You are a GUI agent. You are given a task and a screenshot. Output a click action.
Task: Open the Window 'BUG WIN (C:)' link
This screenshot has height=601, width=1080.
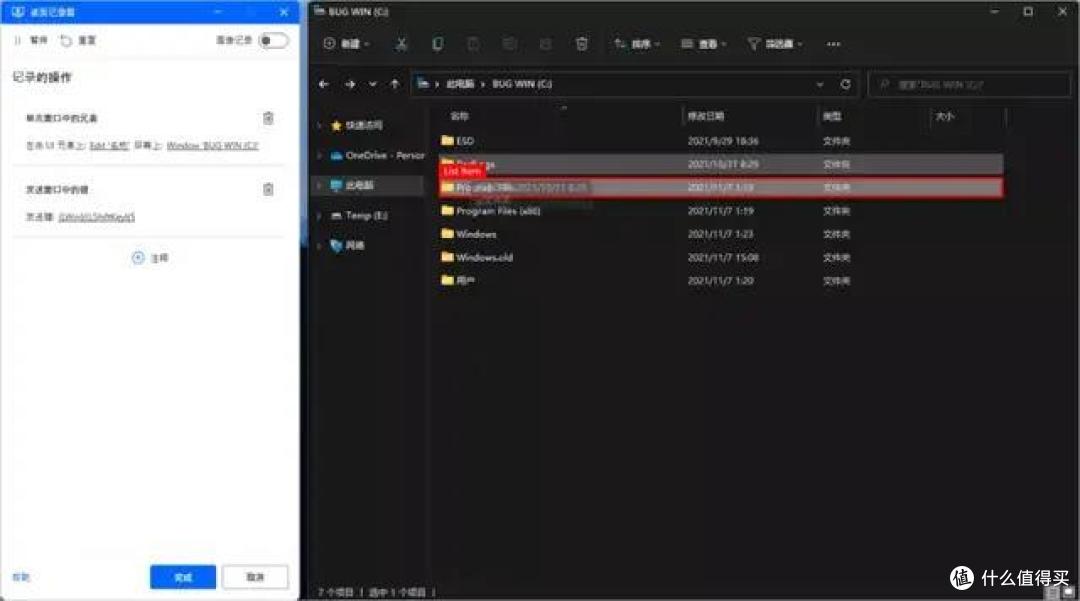point(212,146)
